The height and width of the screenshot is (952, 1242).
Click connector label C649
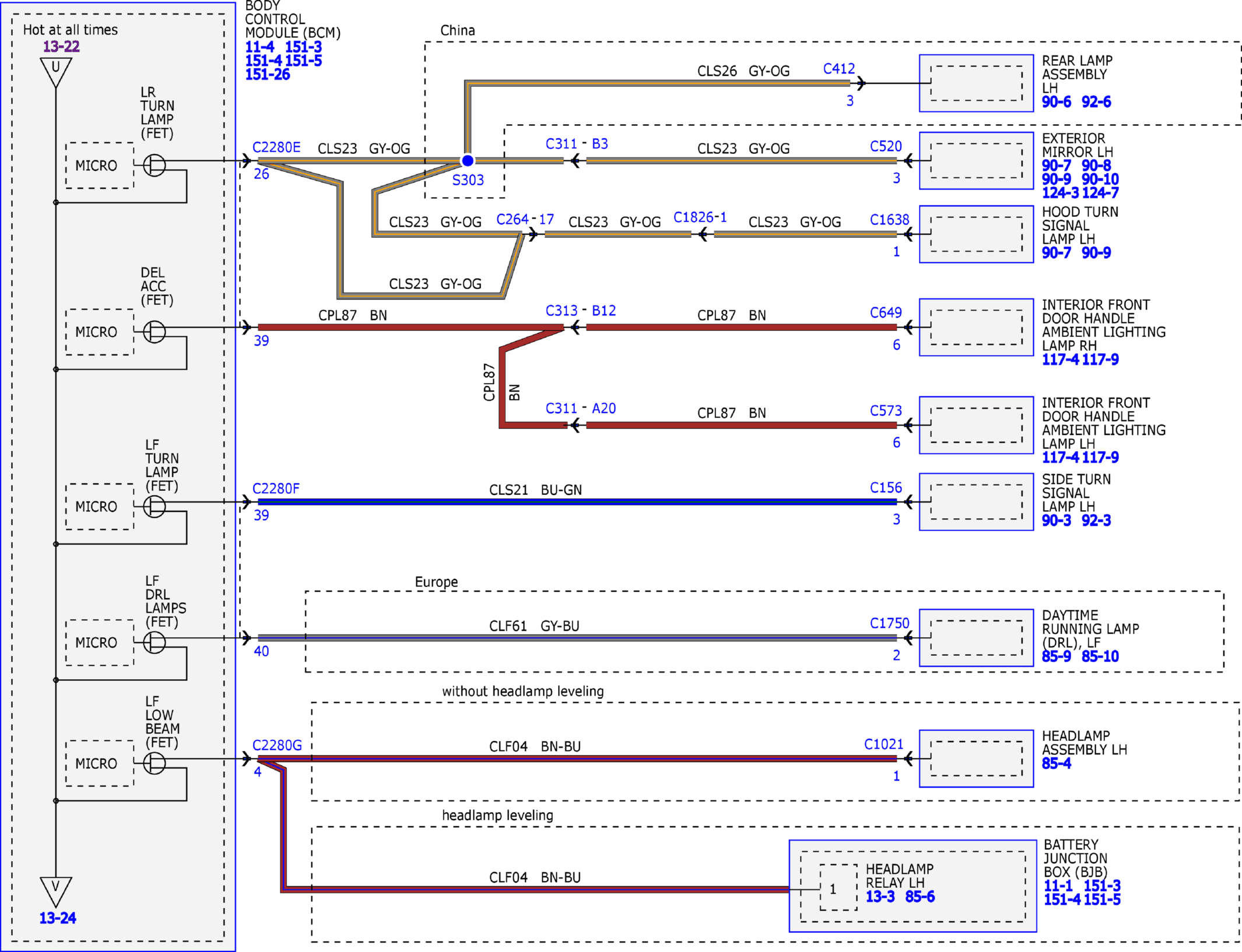(x=886, y=313)
